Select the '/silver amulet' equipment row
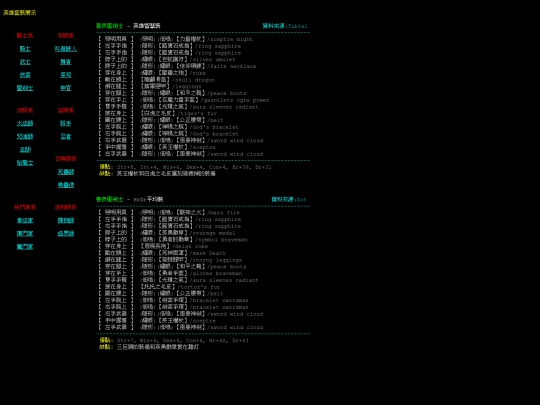 coord(167,60)
